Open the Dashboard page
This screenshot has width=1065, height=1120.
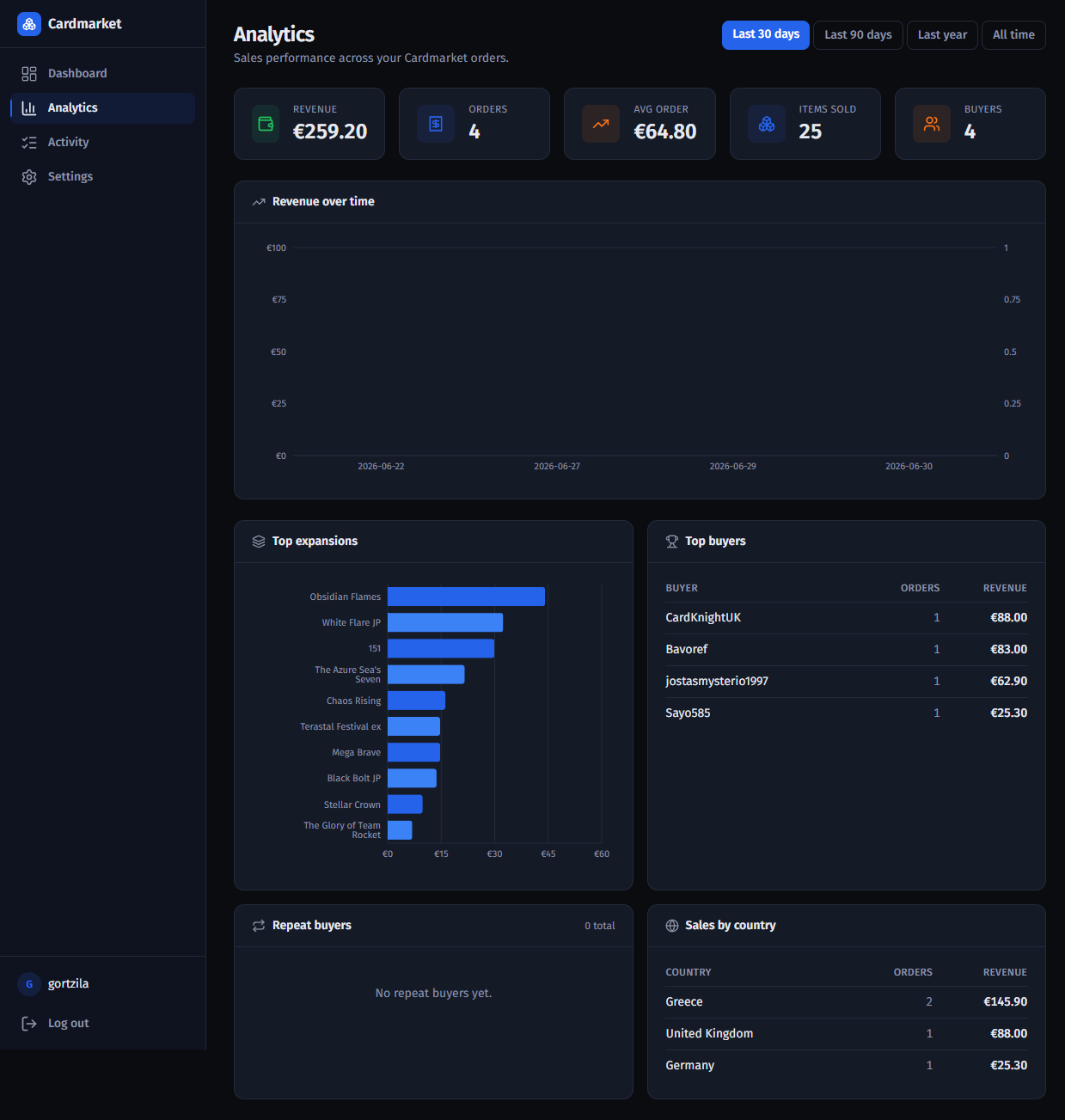(103, 74)
